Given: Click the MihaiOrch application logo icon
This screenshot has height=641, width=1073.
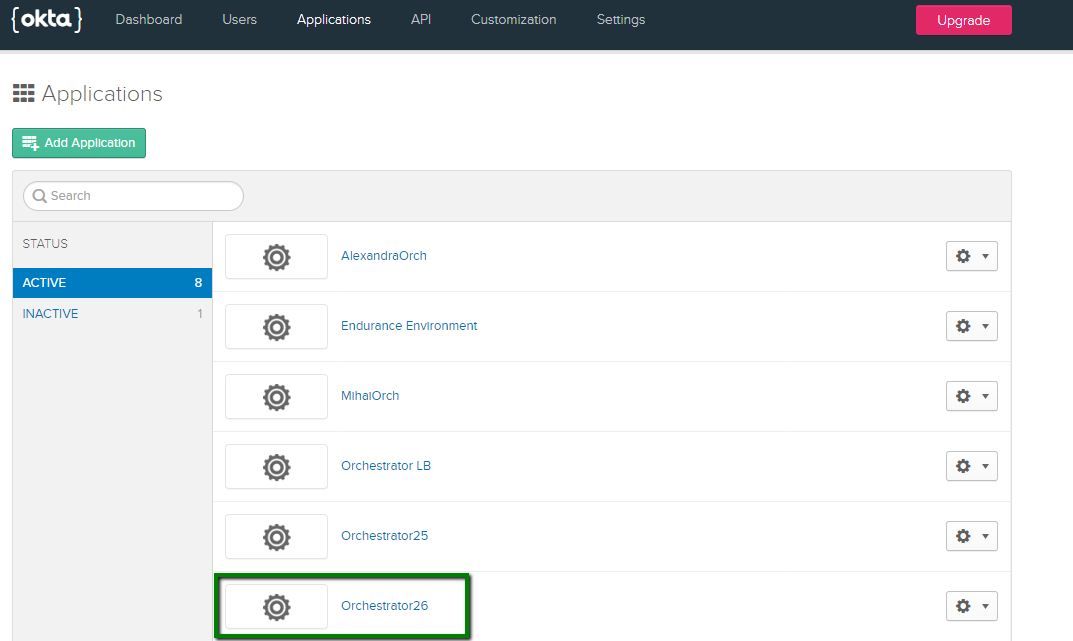Looking at the screenshot, I should (x=276, y=396).
